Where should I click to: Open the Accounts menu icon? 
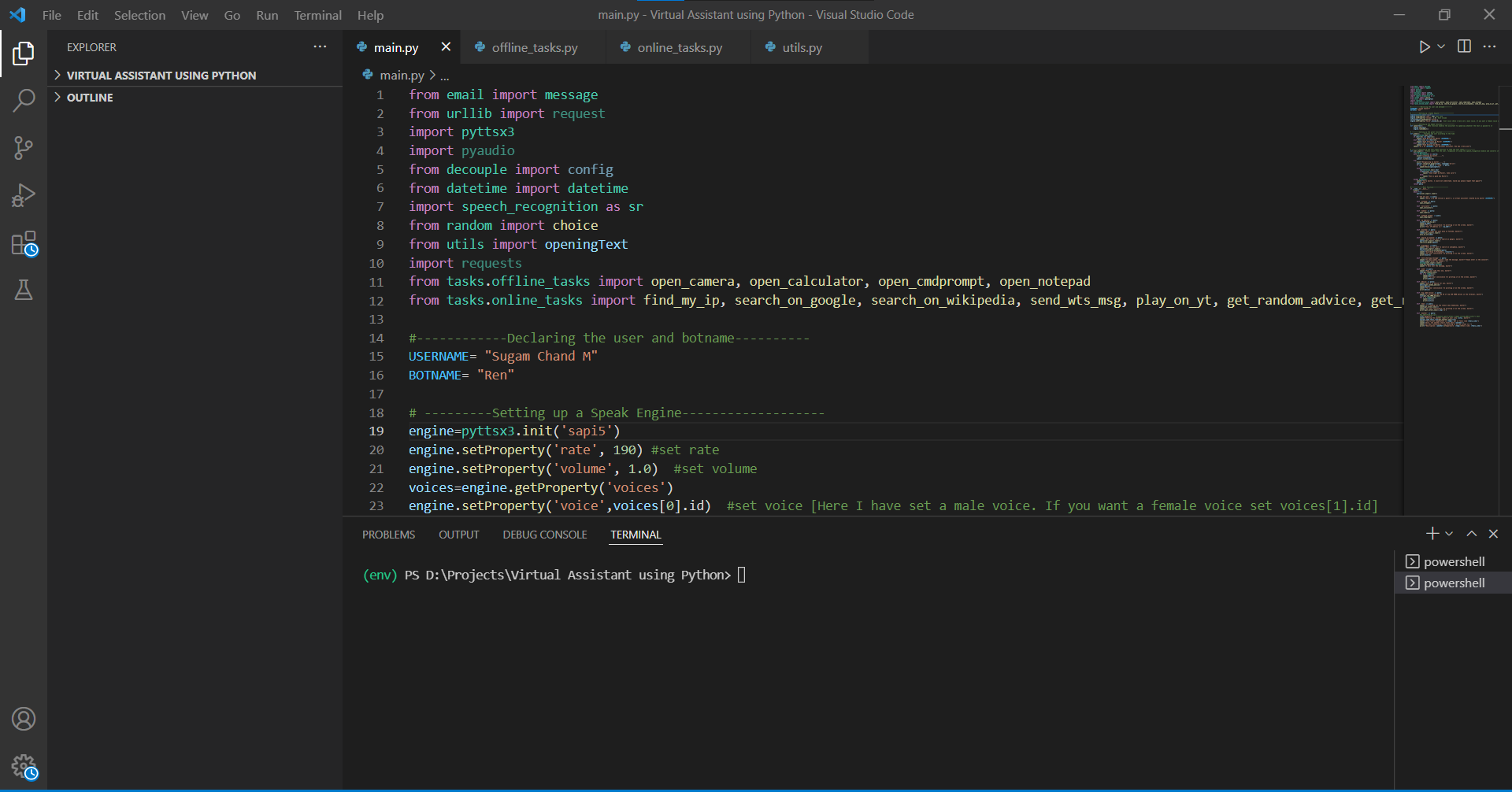click(24, 719)
